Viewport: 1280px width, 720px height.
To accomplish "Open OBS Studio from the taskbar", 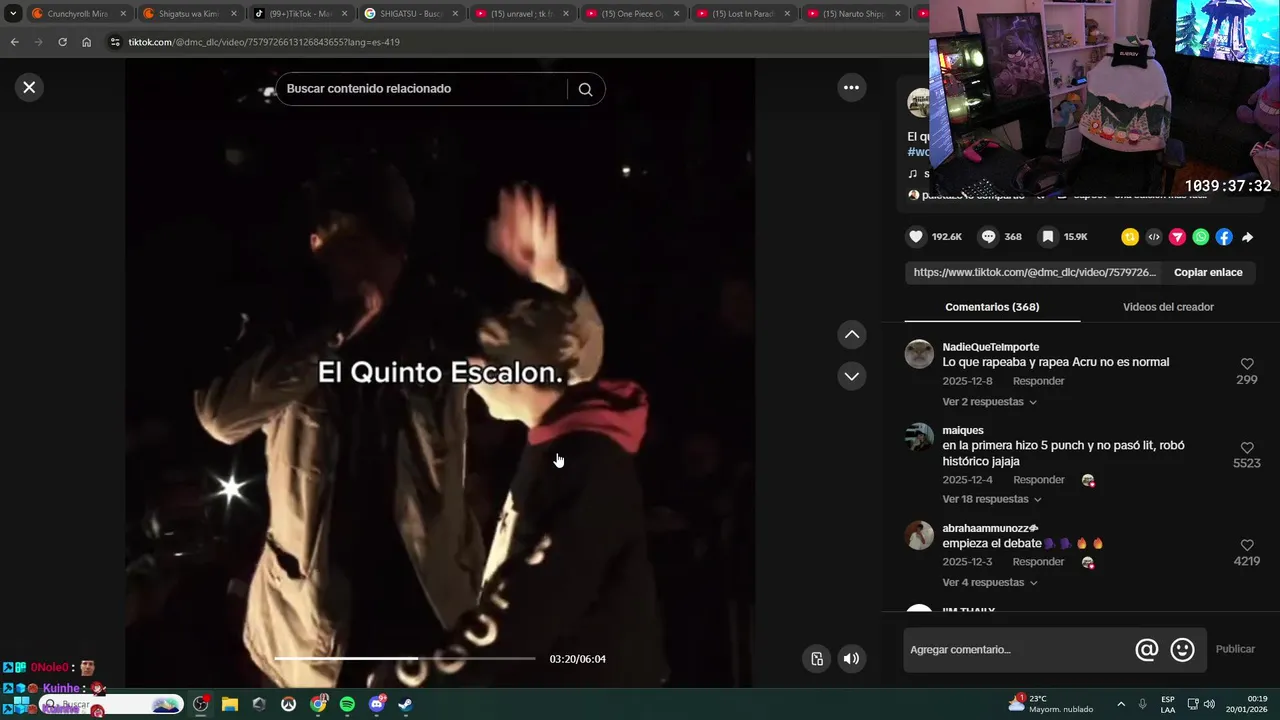I will pyautogui.click(x=200, y=704).
